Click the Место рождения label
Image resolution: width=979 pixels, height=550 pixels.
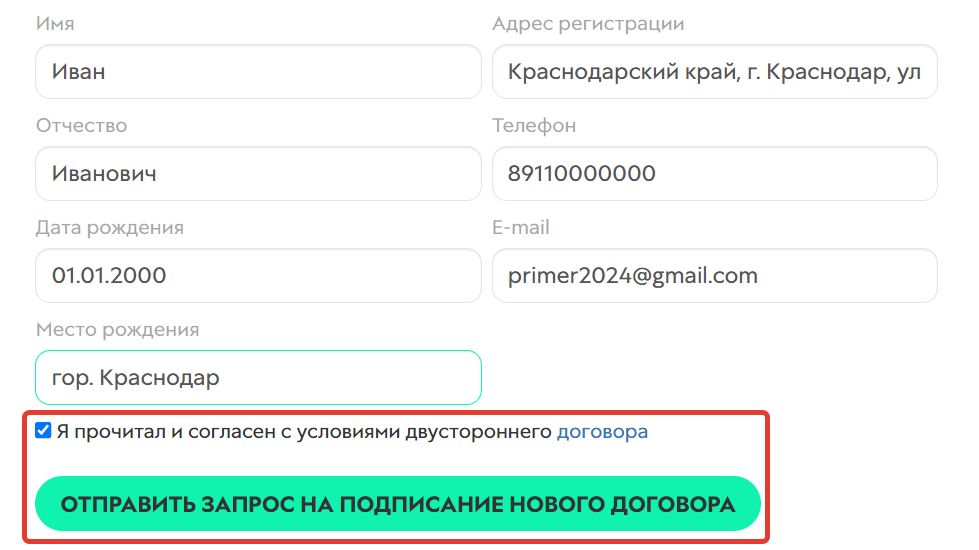(118, 329)
